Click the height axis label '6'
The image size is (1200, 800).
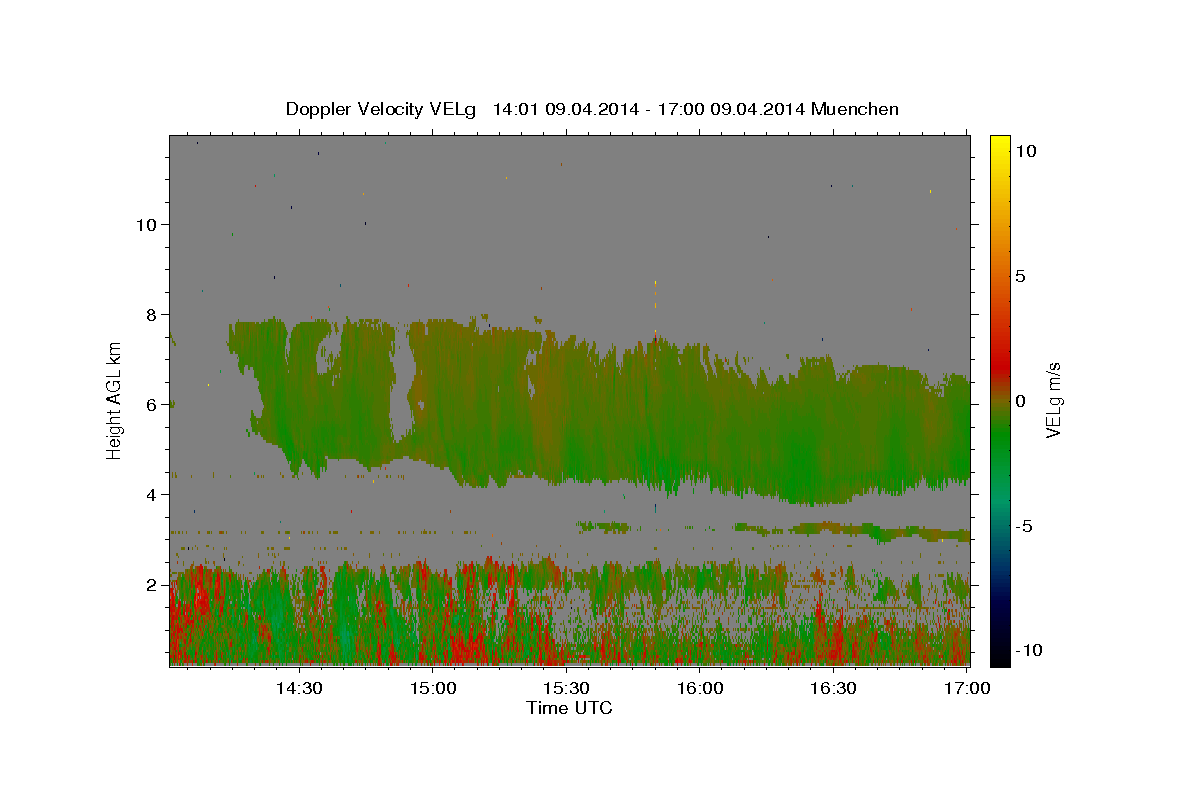[153, 404]
